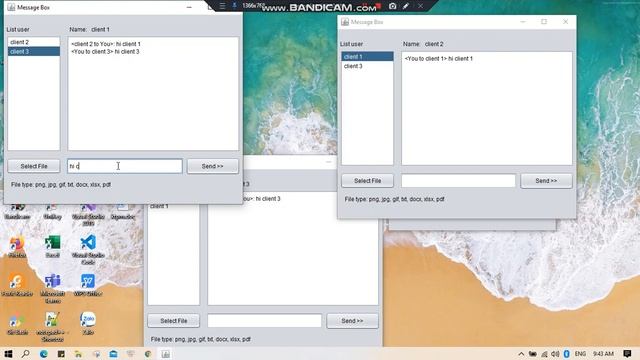Open Sticky Notes dark icon in taskbar
This screenshot has width=640, height=360.
[x=61, y=354]
